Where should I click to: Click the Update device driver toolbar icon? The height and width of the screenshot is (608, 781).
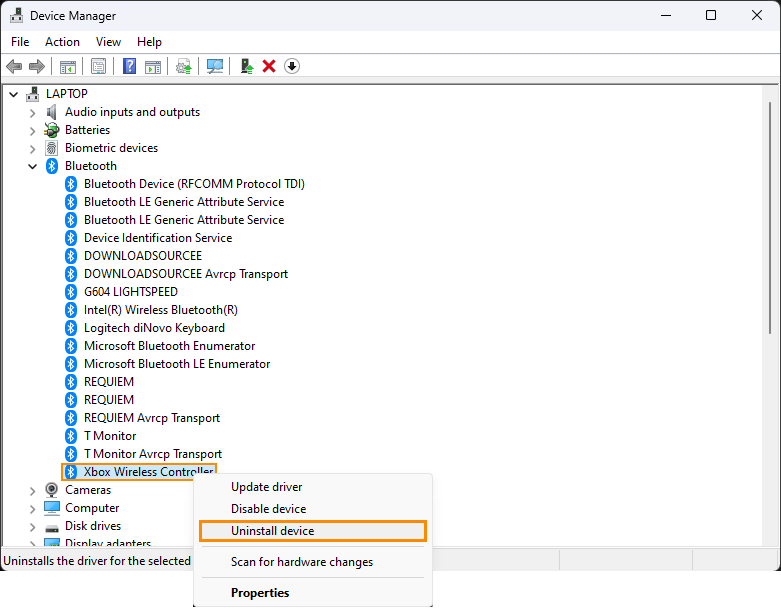coord(184,66)
